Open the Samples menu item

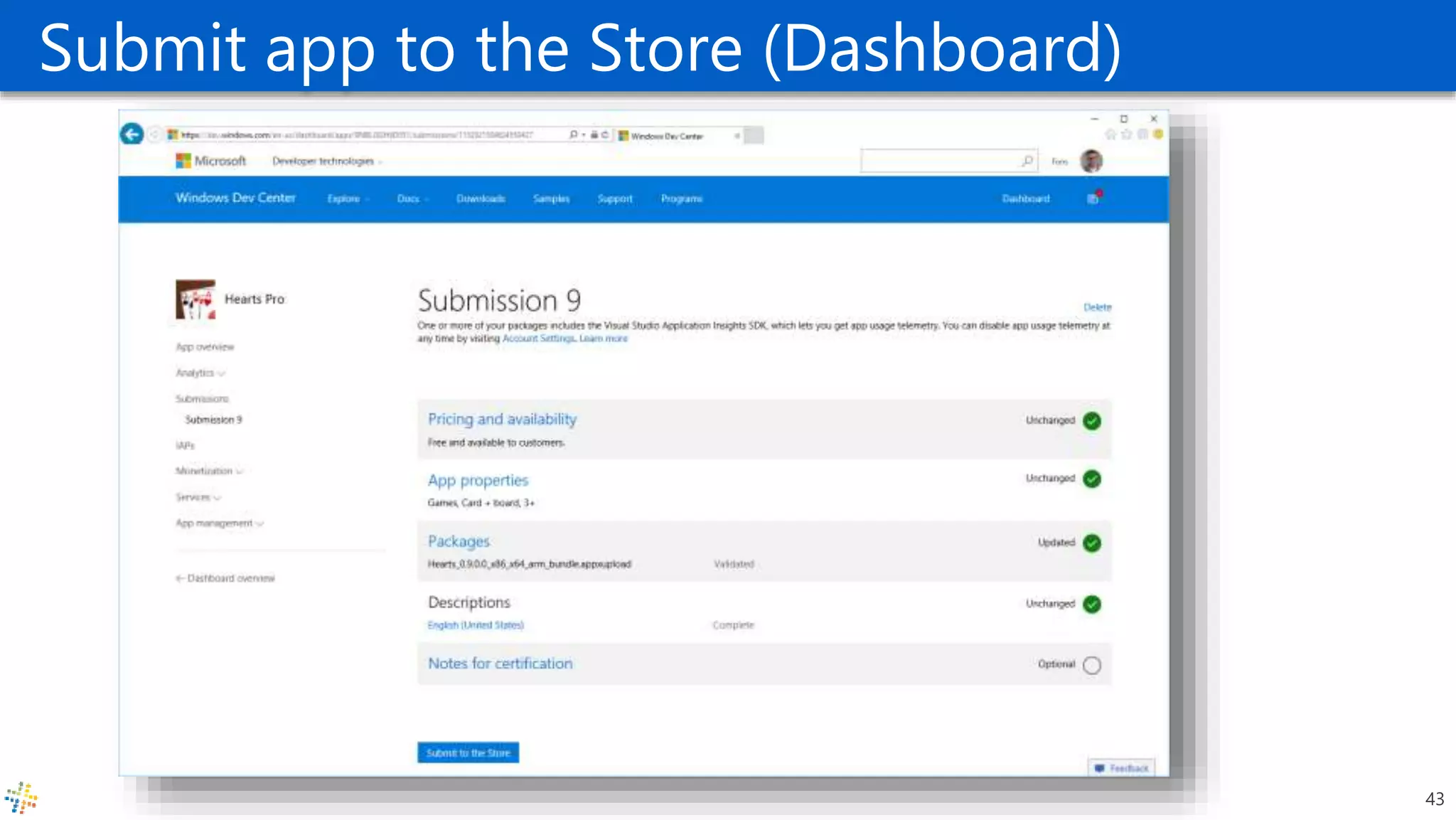[x=551, y=198]
